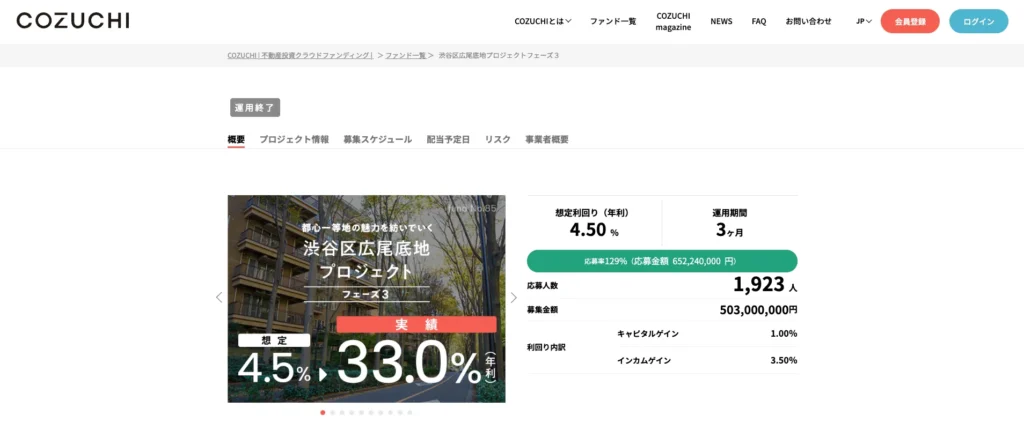Screen dimensions: 1024x430
Task: Click the 1,923 人 applicant count
Action: (765, 284)
